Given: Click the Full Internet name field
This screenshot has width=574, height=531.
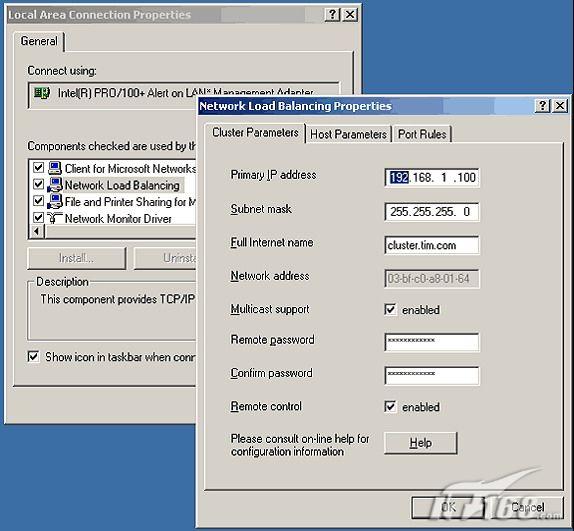Looking at the screenshot, I should [432, 245].
